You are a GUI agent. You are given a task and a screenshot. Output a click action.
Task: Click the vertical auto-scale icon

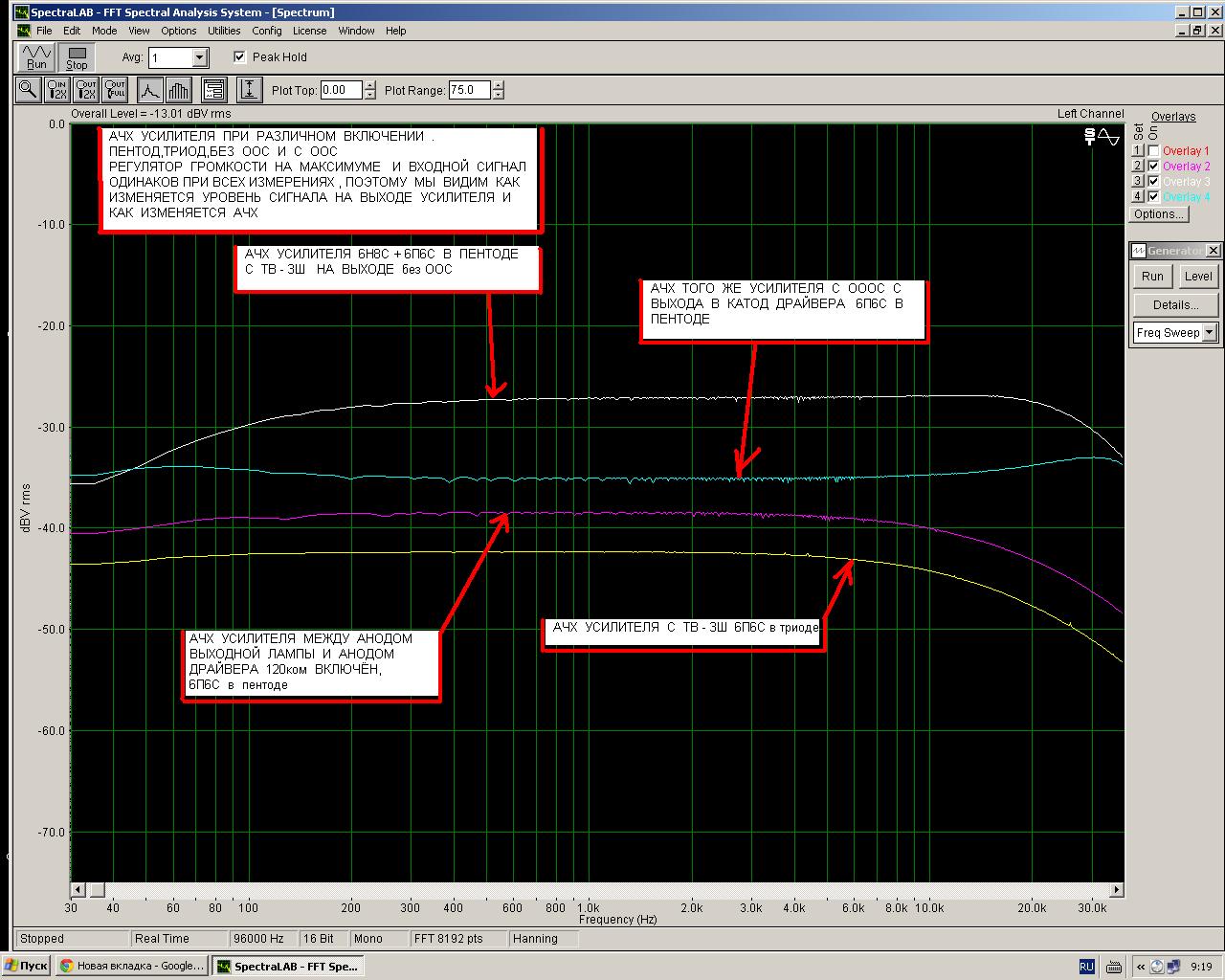coord(249,90)
